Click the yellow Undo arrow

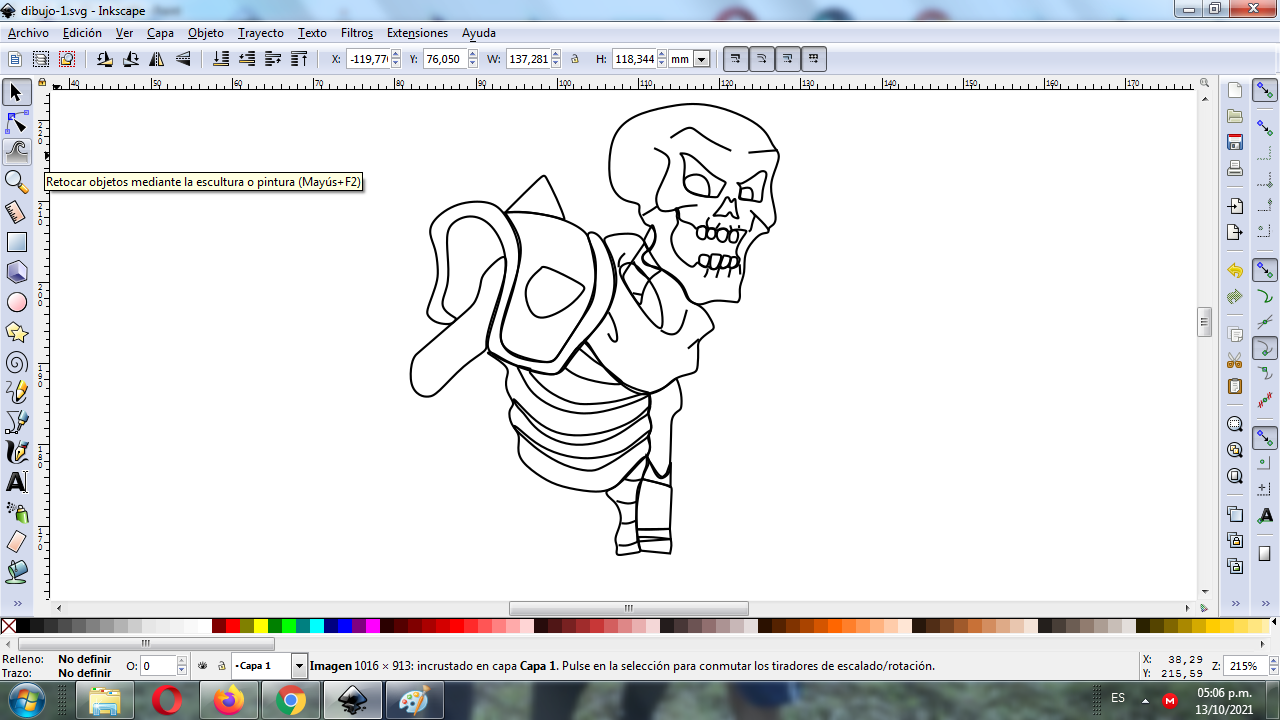click(1235, 271)
